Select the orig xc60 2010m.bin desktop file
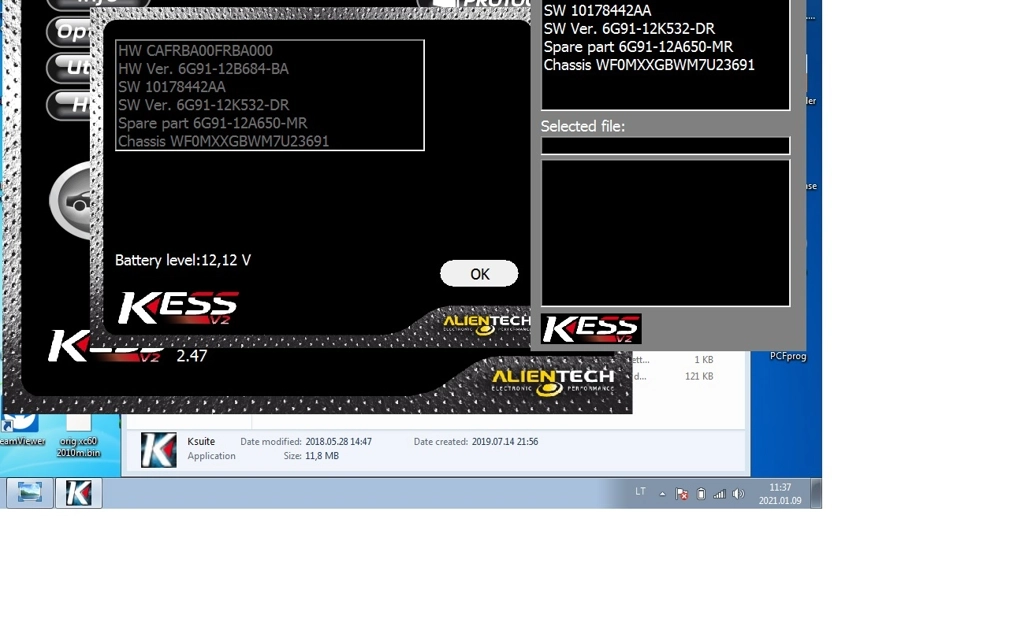Screen dimensions: 1009x630 click(78, 434)
